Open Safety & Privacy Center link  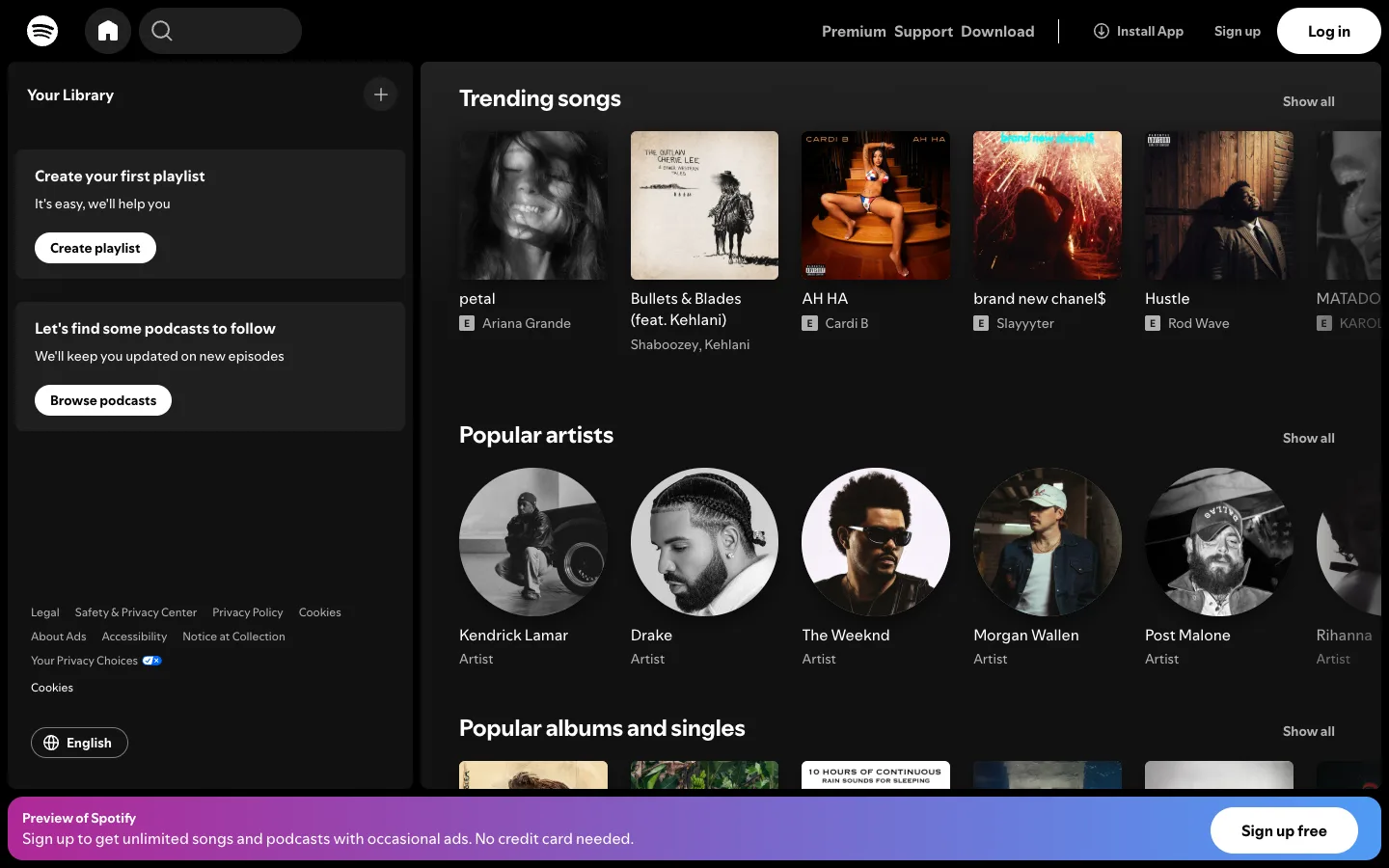click(136, 612)
